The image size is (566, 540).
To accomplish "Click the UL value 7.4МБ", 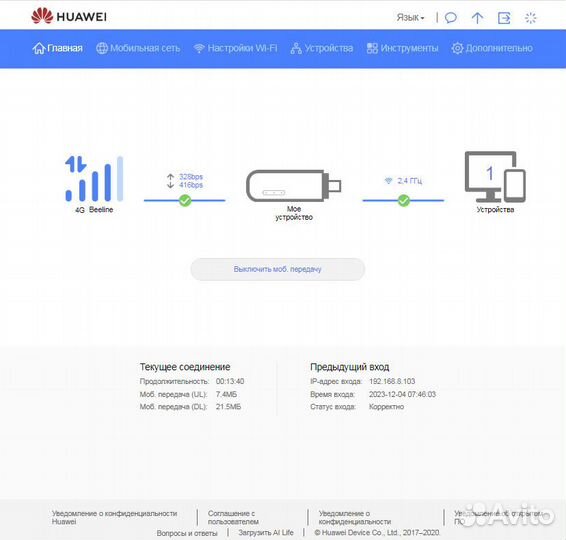I will pyautogui.click(x=226, y=394).
